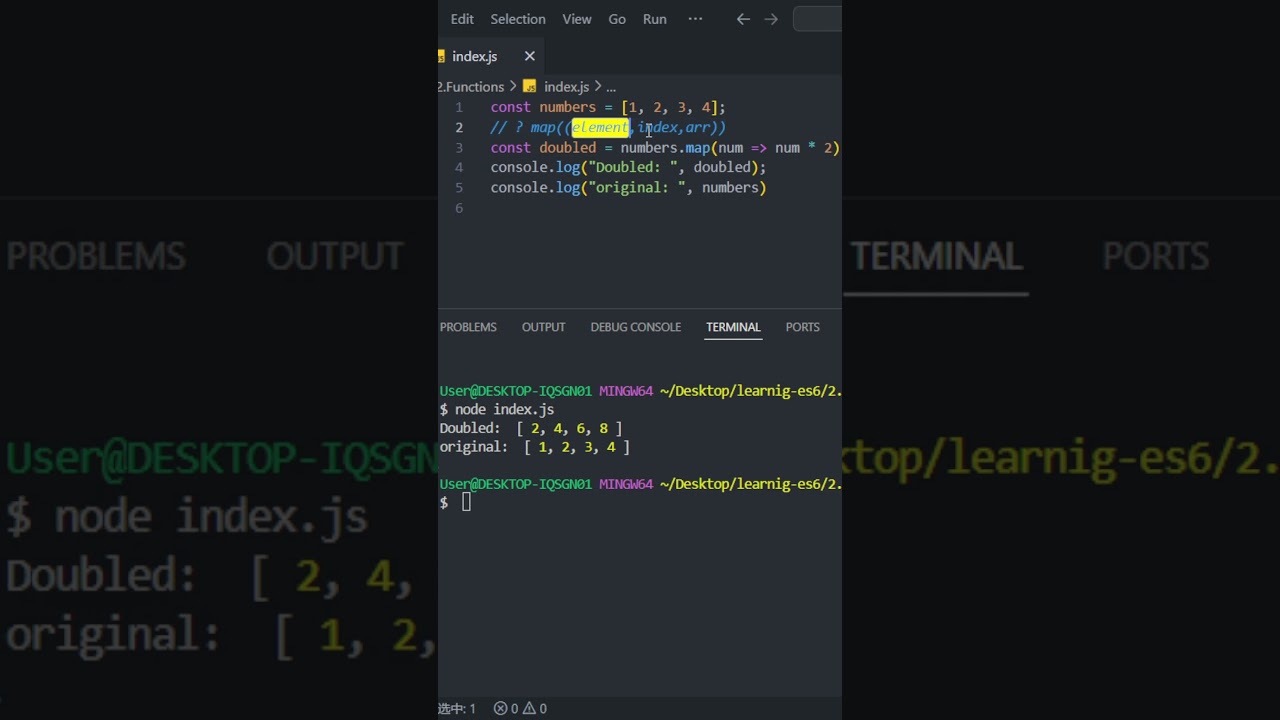
Task: Close the index.js editor tab
Action: coord(530,56)
